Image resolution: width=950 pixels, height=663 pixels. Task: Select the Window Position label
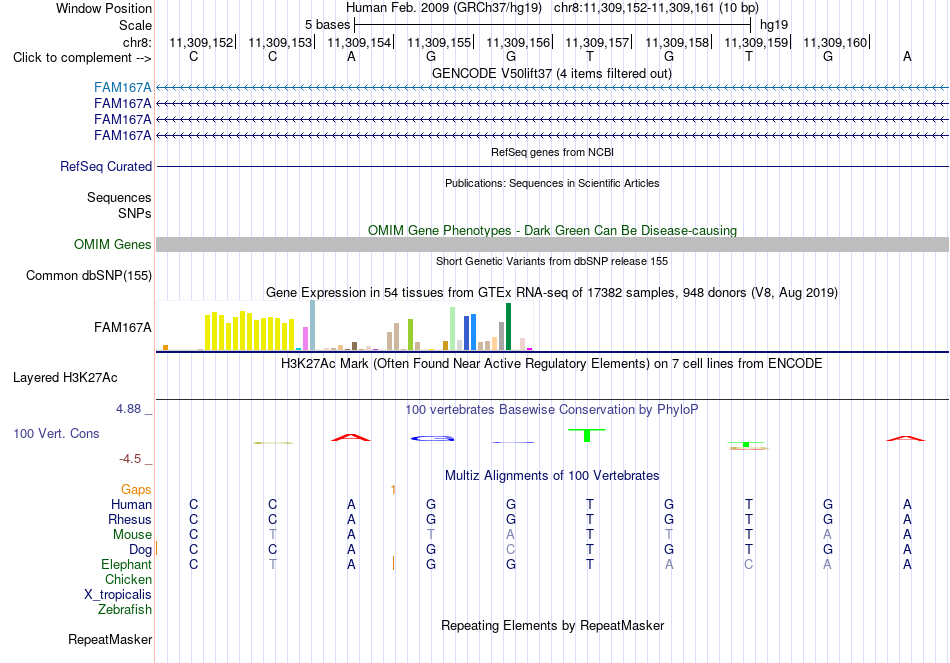point(104,8)
